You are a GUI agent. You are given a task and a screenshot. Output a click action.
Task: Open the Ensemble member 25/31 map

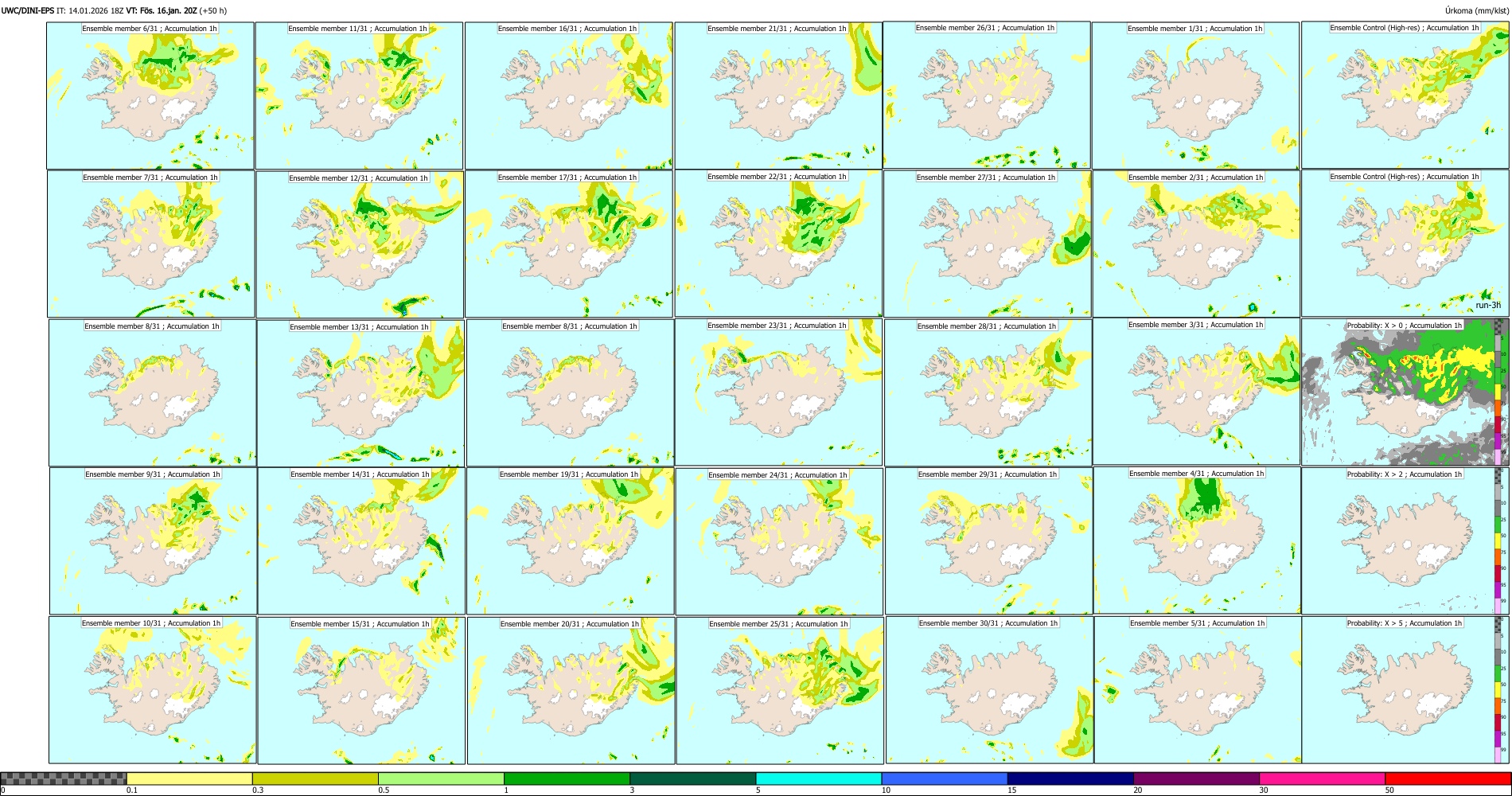coord(780,691)
